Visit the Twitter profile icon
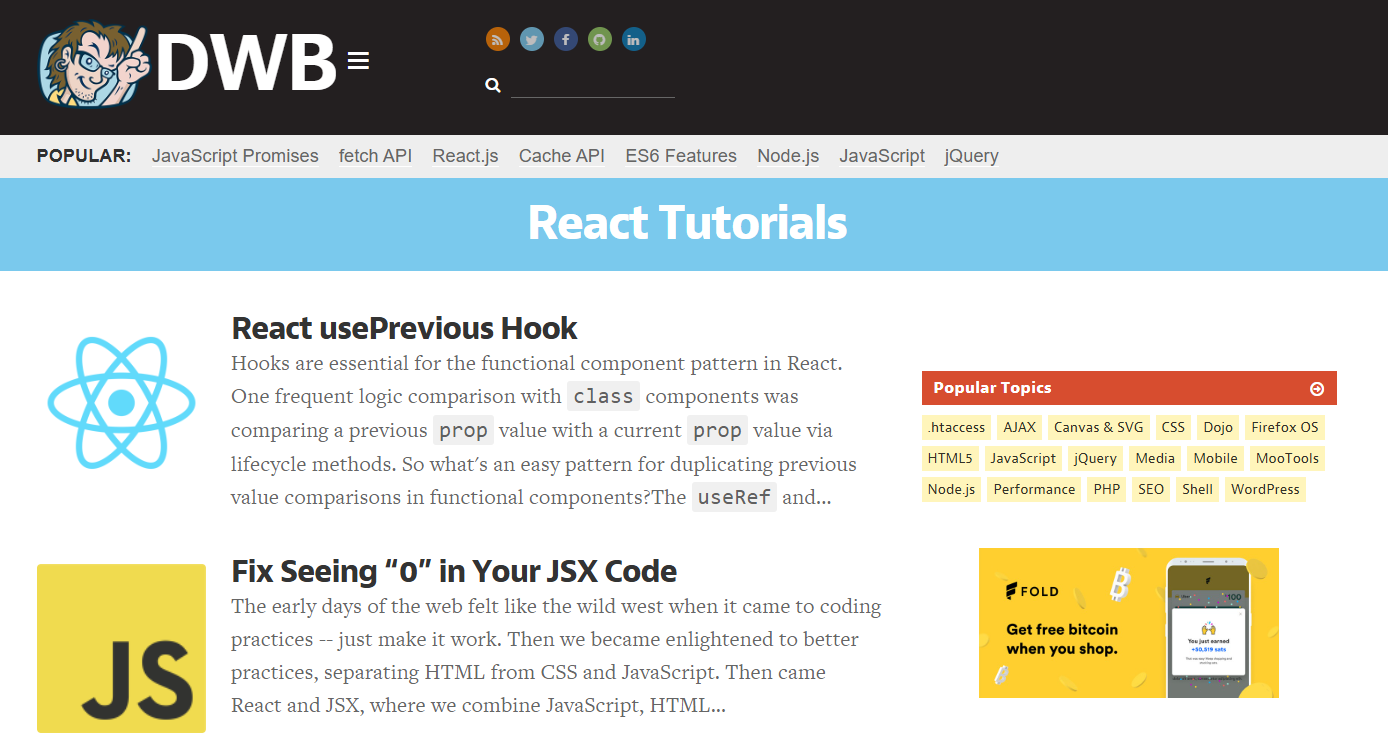1388x746 pixels. pos(532,39)
